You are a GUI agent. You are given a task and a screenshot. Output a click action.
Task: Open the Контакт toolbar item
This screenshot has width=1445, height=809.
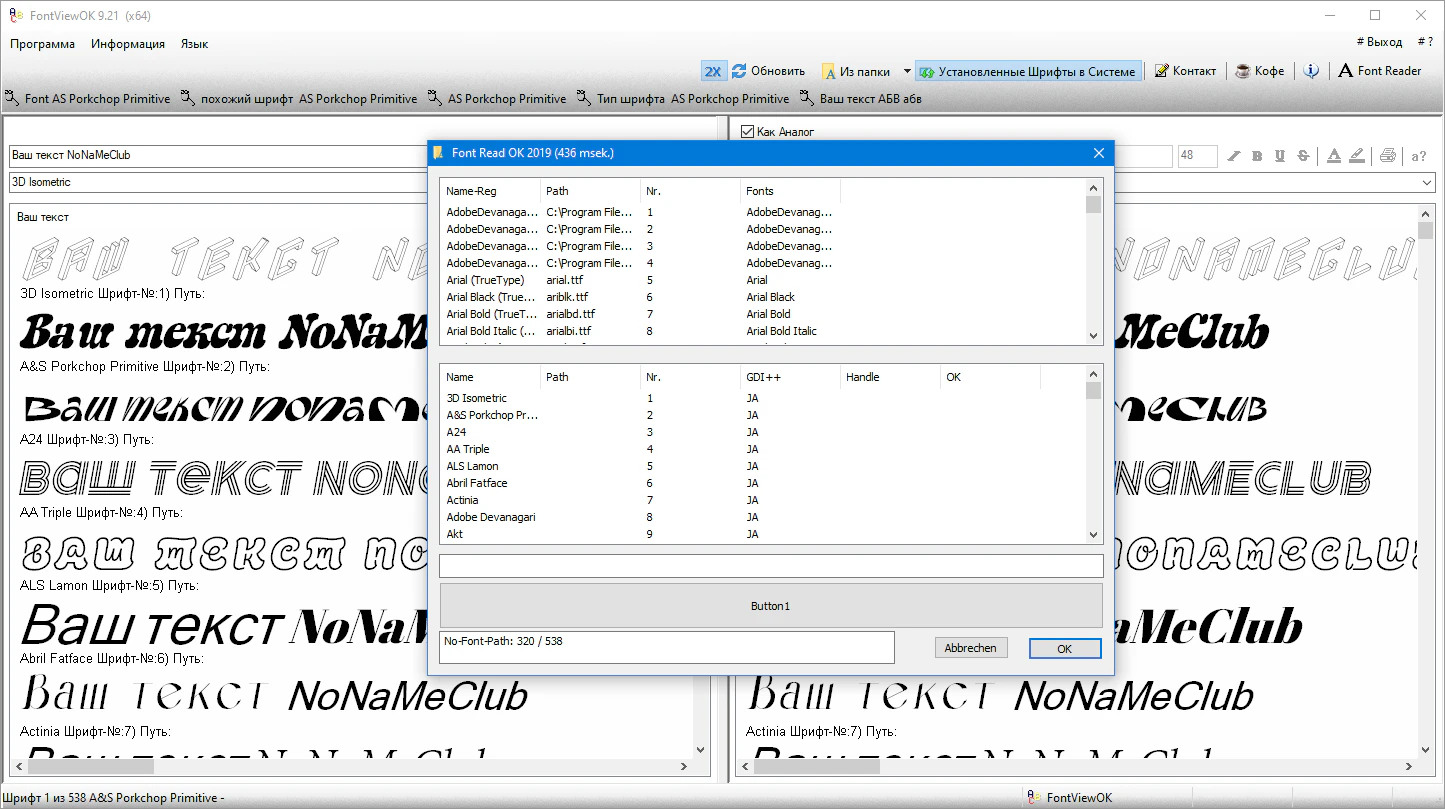pos(1186,71)
